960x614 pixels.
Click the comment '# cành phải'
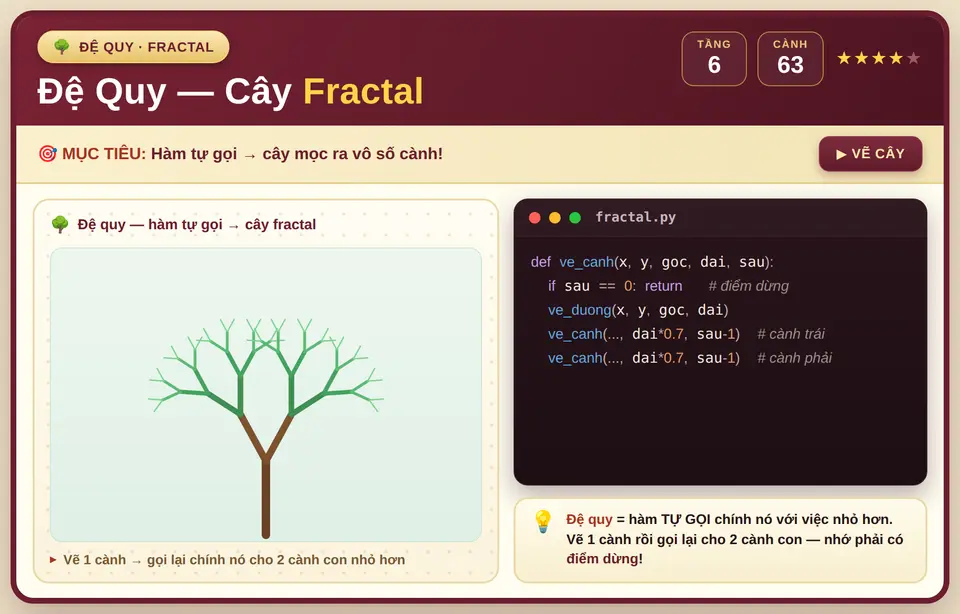point(795,358)
